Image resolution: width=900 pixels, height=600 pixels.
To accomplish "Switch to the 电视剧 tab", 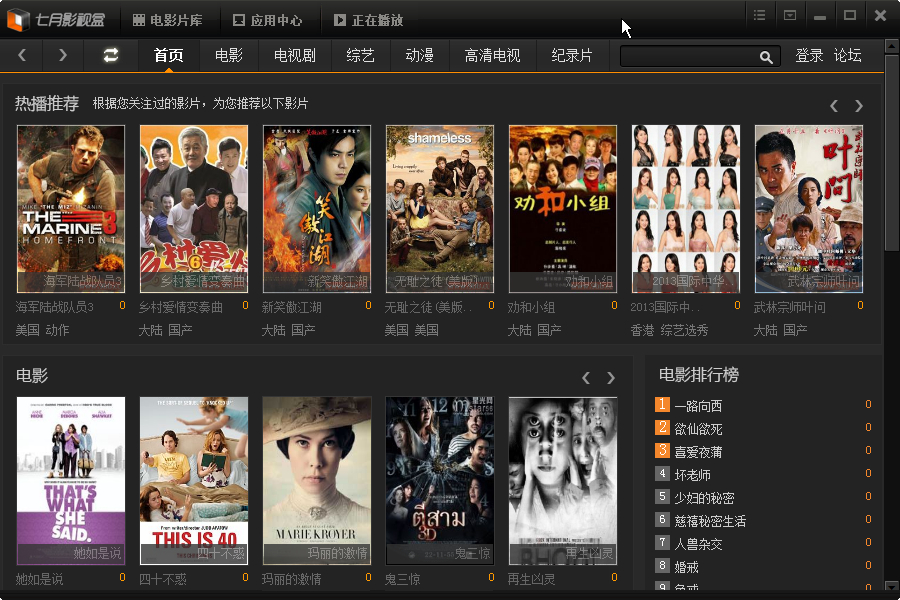I will click(x=295, y=55).
